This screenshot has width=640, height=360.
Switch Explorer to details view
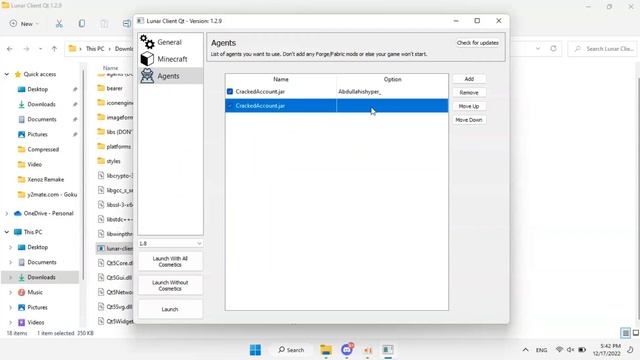625,333
